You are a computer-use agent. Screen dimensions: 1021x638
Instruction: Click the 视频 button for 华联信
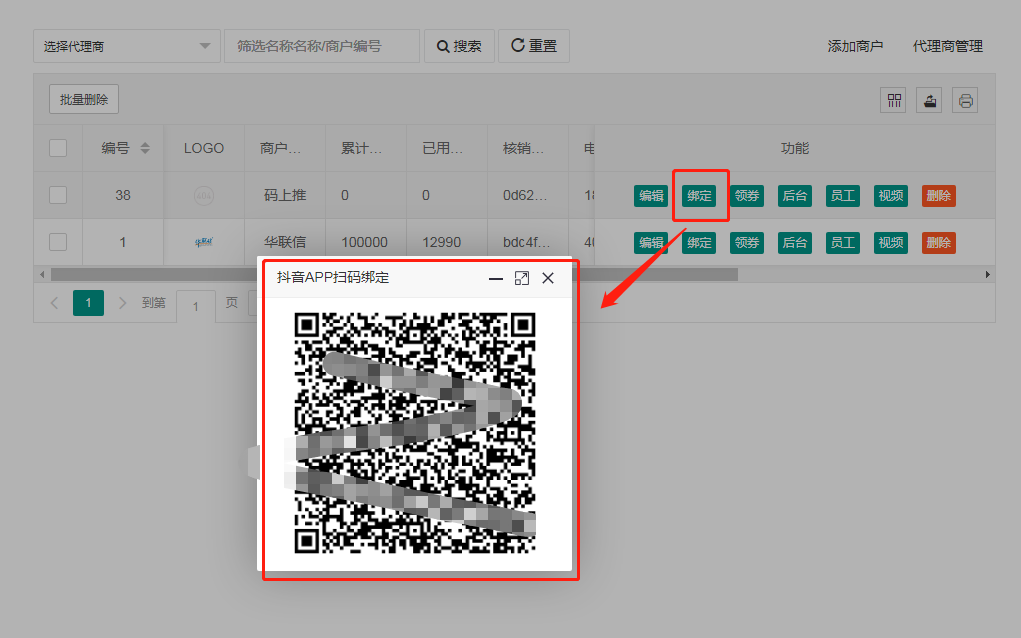891,243
